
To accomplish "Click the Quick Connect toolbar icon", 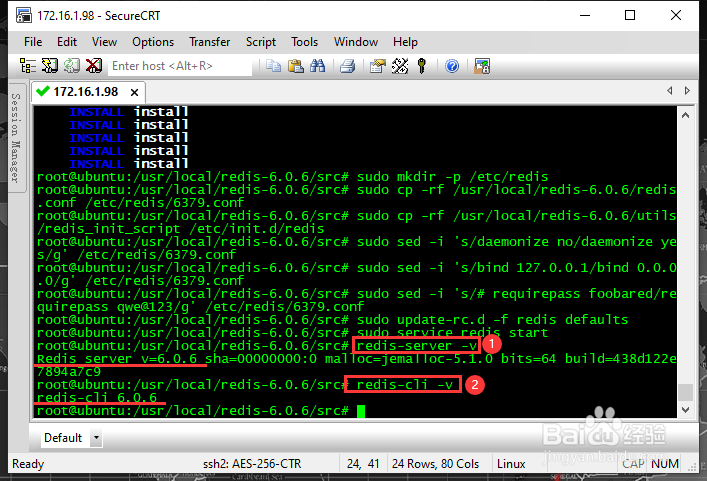I will pos(50,66).
